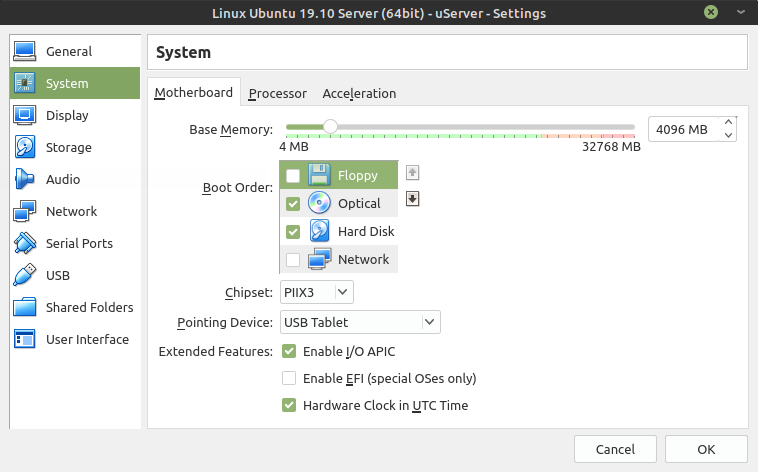Select Shared Folders label in sidebar

pyautogui.click(x=89, y=307)
